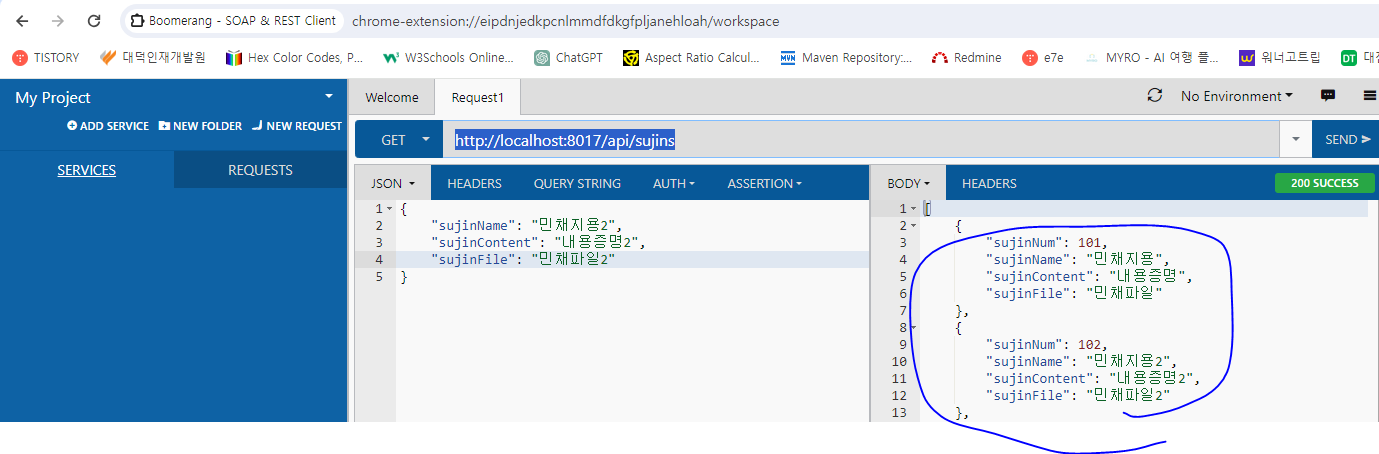1379x454 pixels.
Task: Open the GET method dropdown
Action: (399, 140)
